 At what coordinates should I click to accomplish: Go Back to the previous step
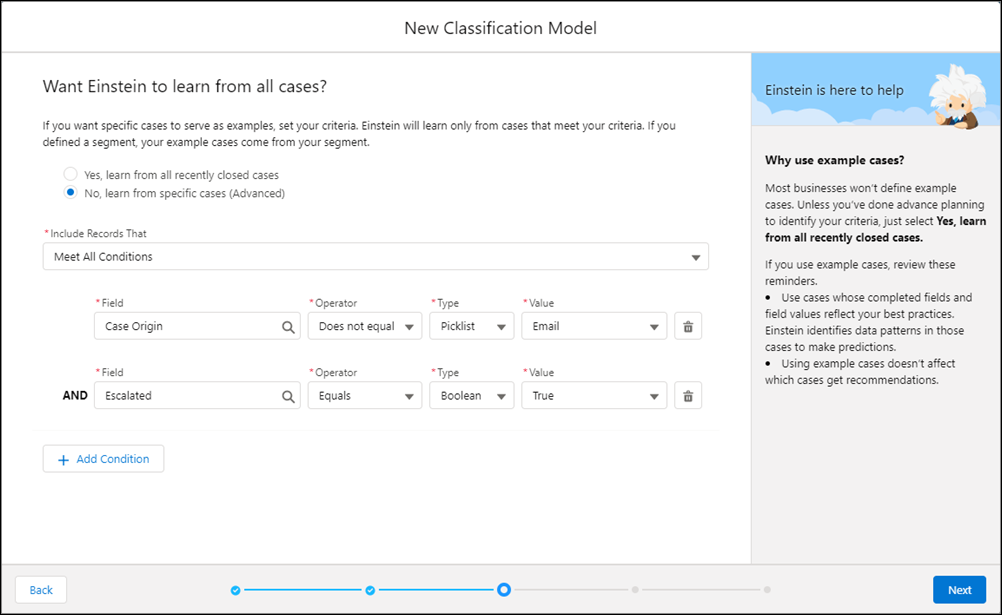40,589
